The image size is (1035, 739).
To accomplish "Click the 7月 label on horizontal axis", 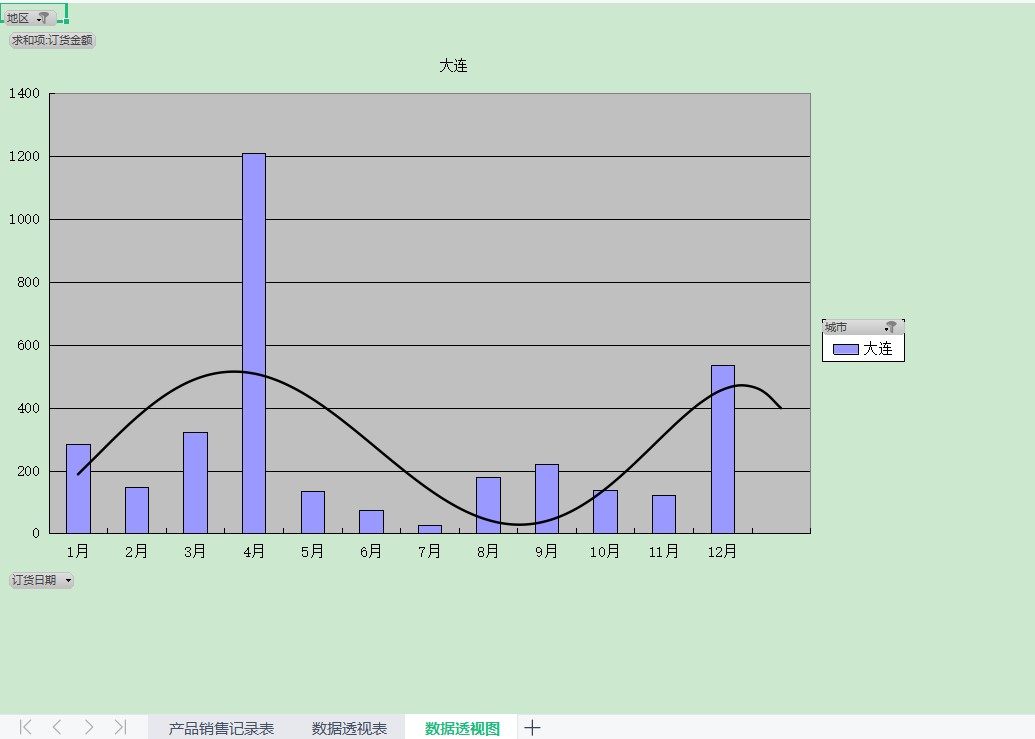I will tap(430, 551).
